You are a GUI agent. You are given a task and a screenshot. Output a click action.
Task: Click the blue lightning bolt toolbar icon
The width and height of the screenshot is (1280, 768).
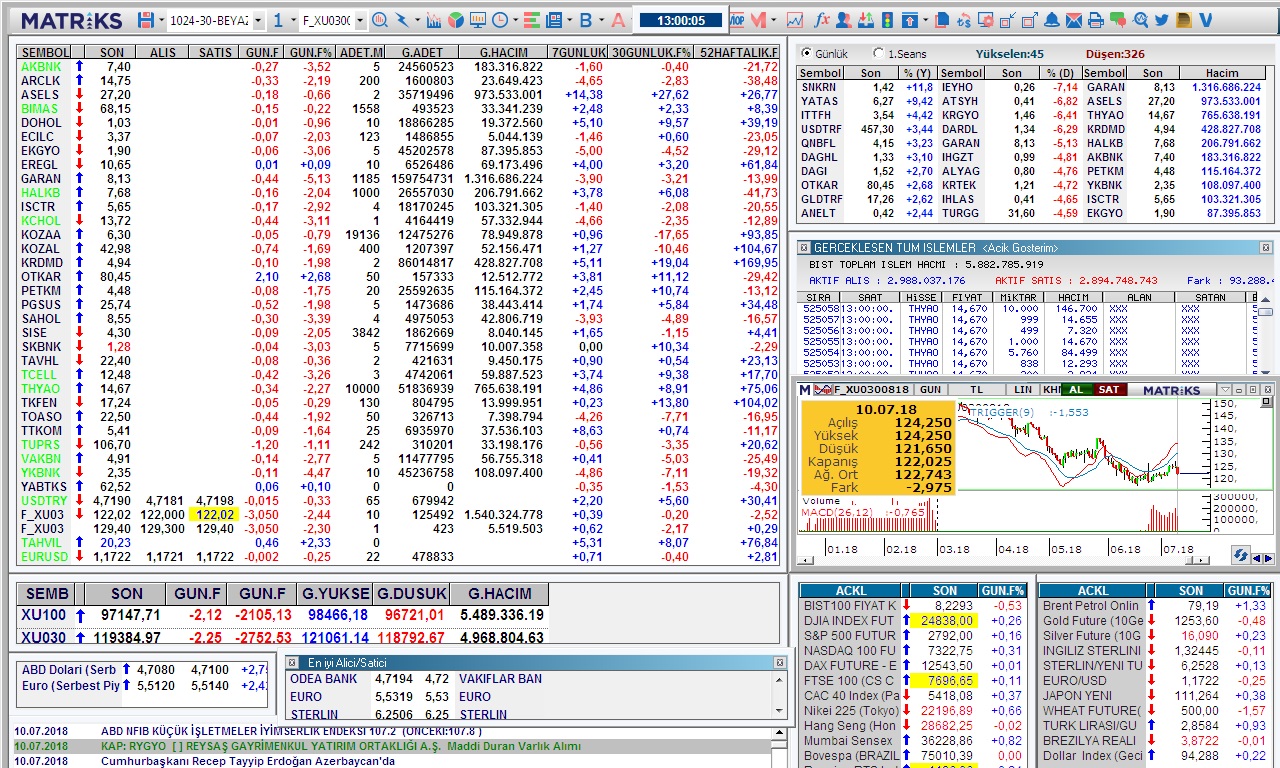(402, 20)
